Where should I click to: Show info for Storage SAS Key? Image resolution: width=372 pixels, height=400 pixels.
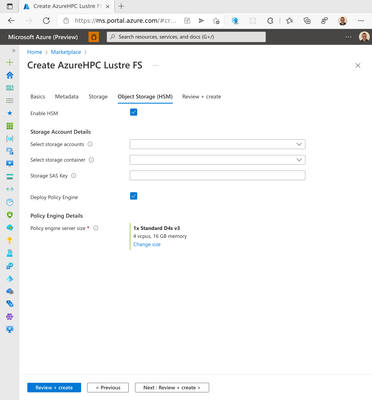coord(74,176)
